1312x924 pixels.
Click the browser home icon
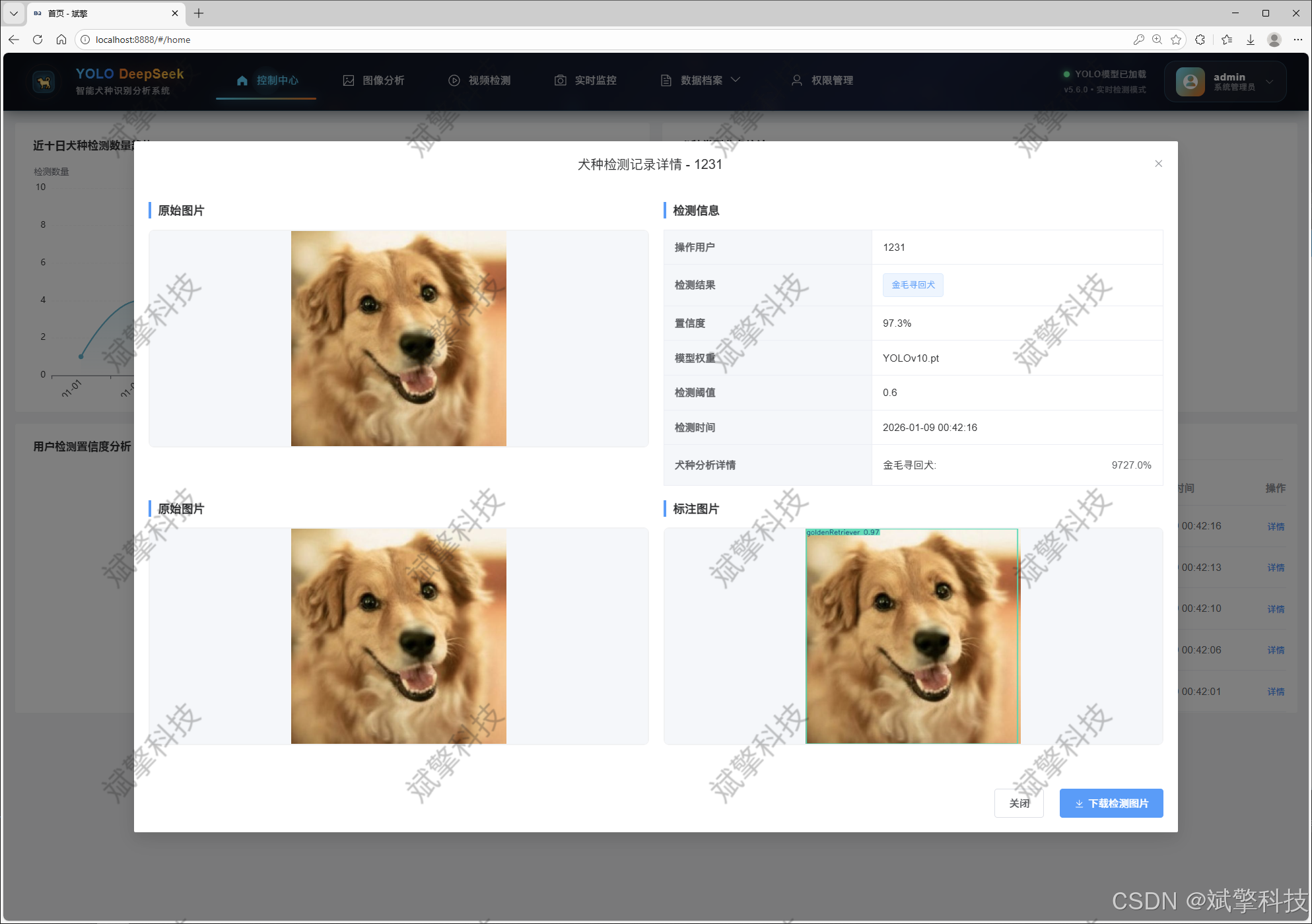pos(61,40)
